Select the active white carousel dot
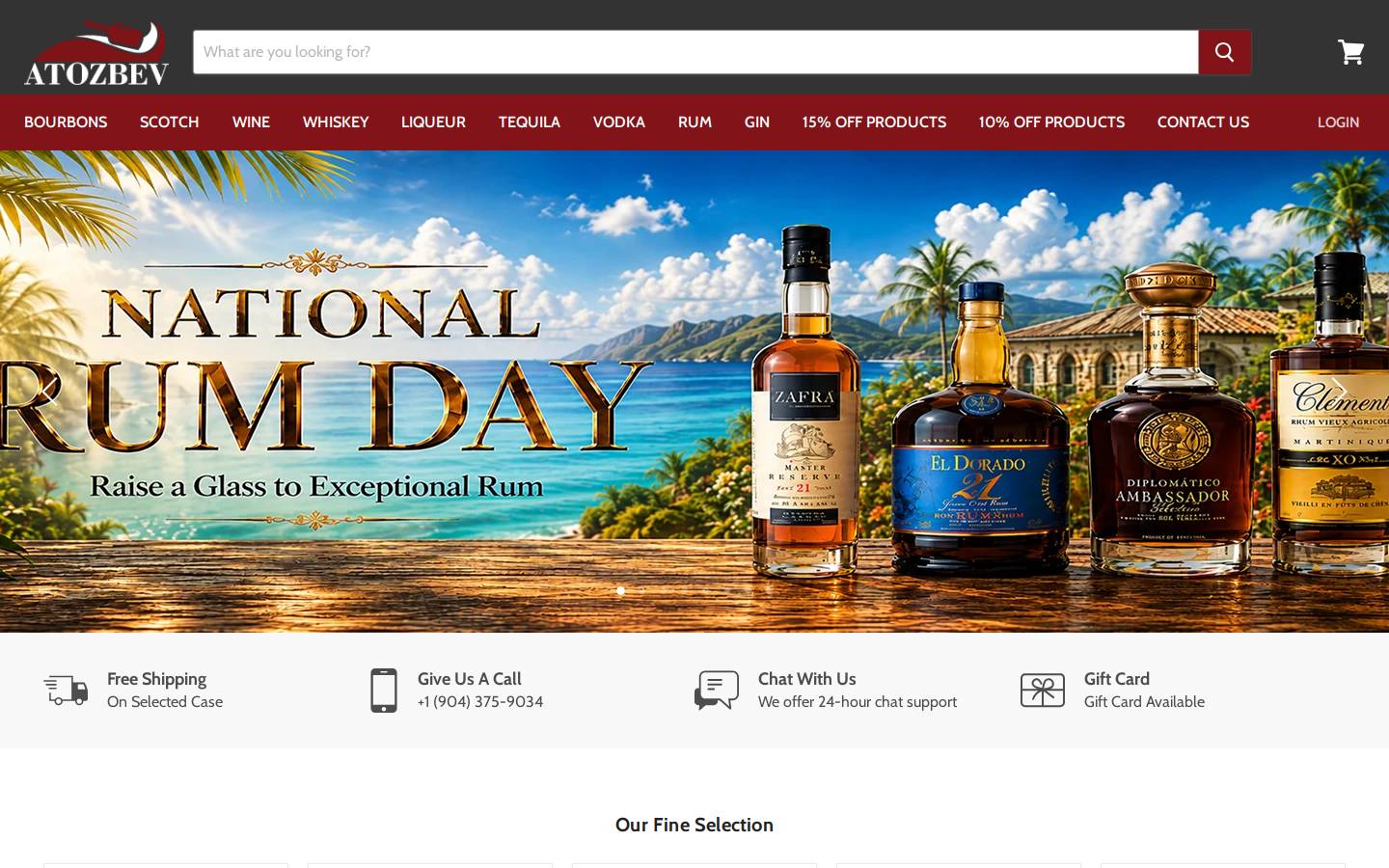The width and height of the screenshot is (1389, 868). click(620, 591)
